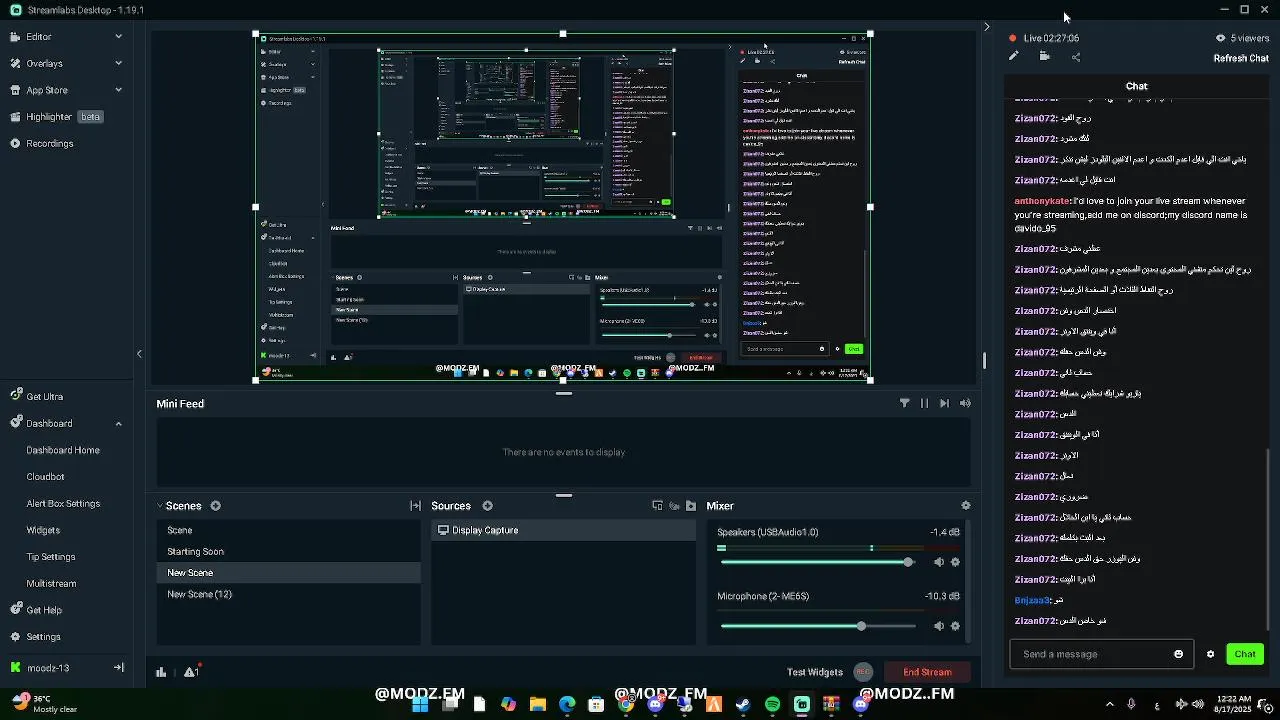This screenshot has width=1280, height=720.
Task: Open the App Store sidebar item
Action: coord(47,90)
